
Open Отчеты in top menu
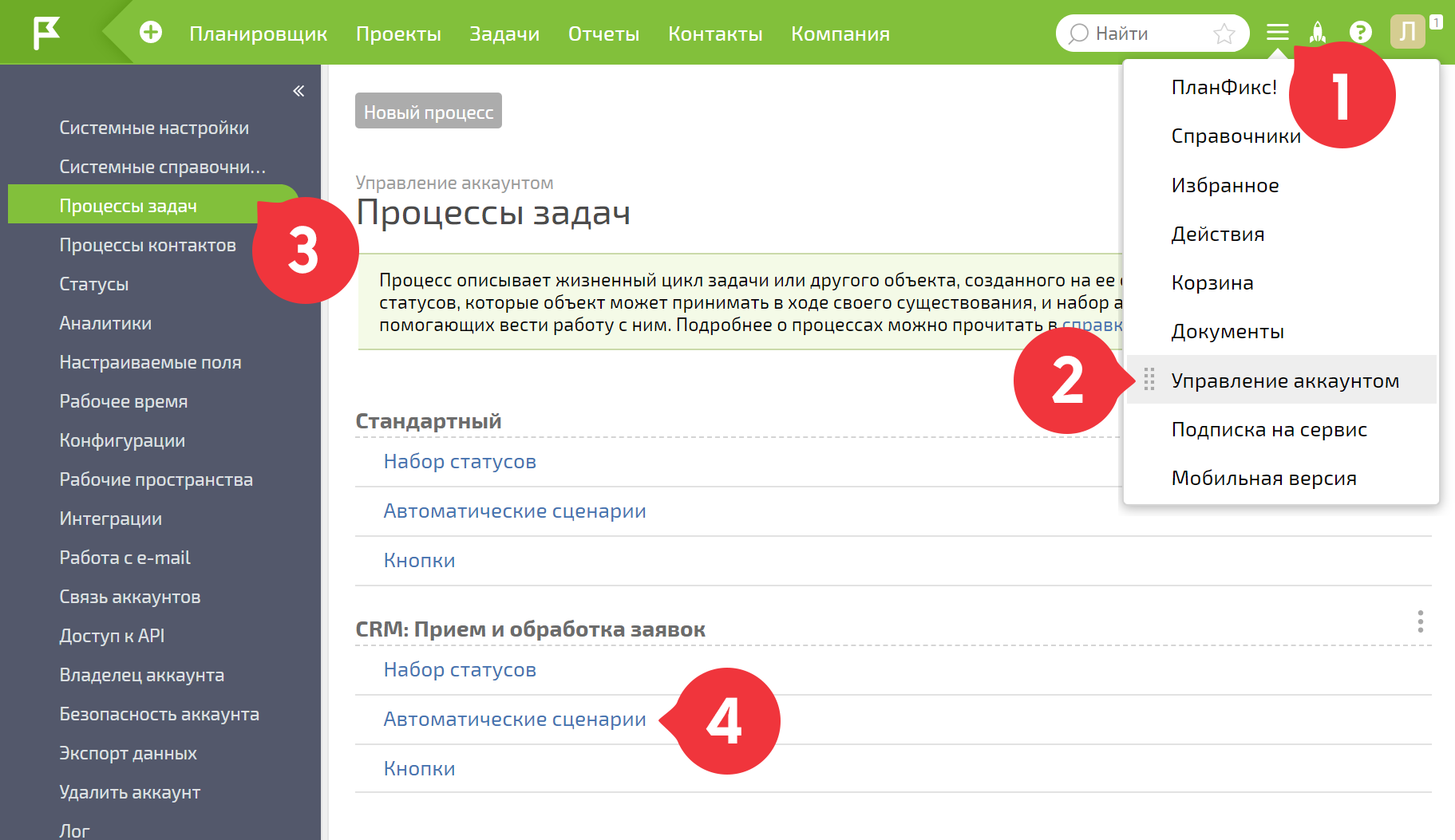603,34
